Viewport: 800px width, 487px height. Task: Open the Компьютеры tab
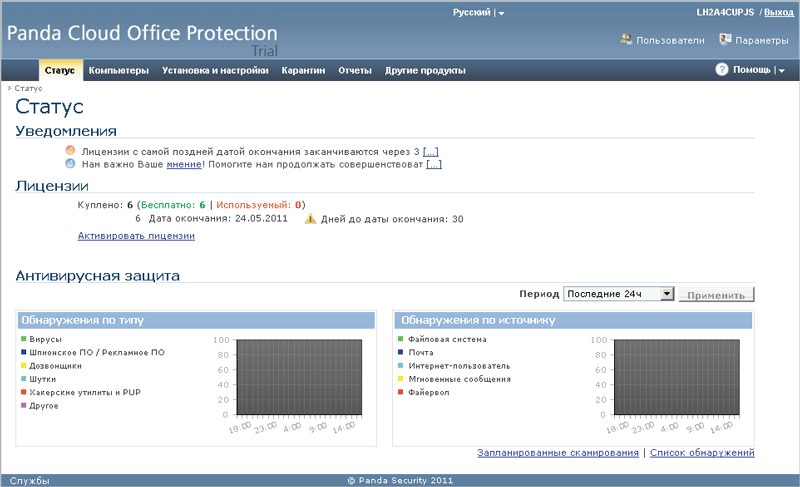119,70
